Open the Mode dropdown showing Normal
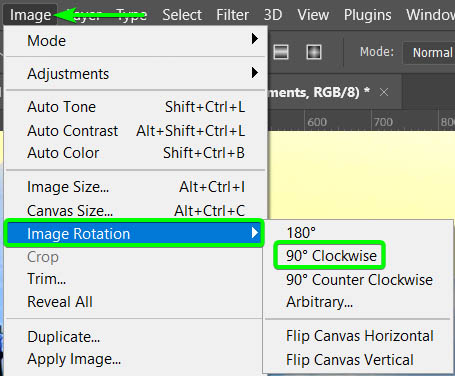This screenshot has height=376, width=455. (429, 52)
